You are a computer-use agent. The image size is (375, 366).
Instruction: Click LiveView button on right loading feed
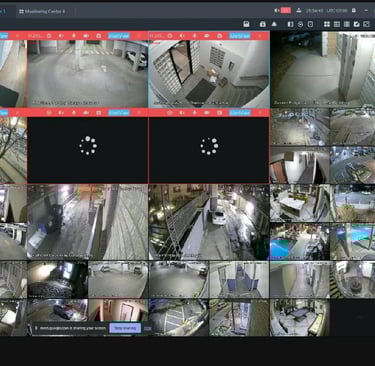coord(240,113)
